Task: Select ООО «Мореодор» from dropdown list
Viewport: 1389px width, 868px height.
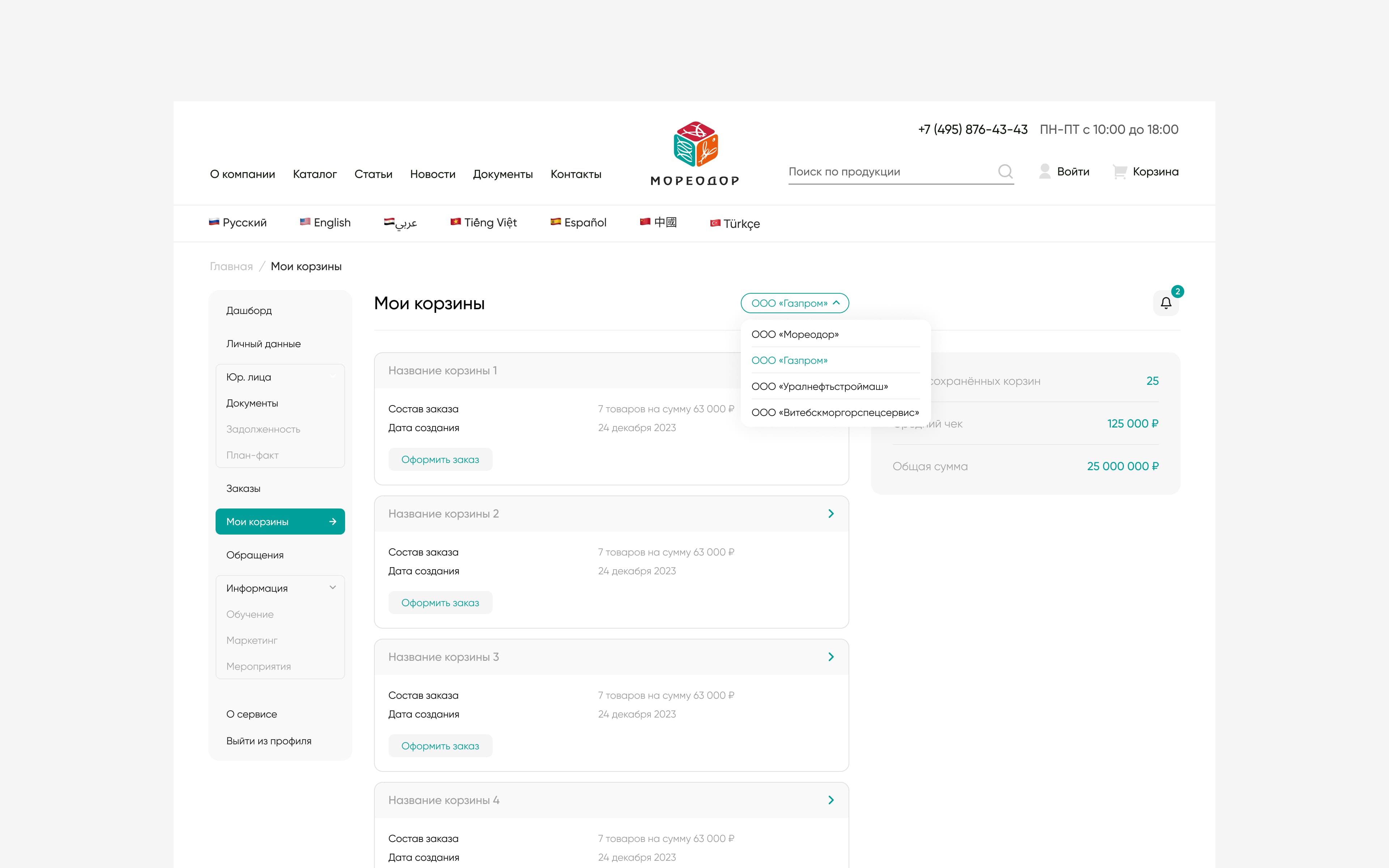Action: [x=794, y=334]
